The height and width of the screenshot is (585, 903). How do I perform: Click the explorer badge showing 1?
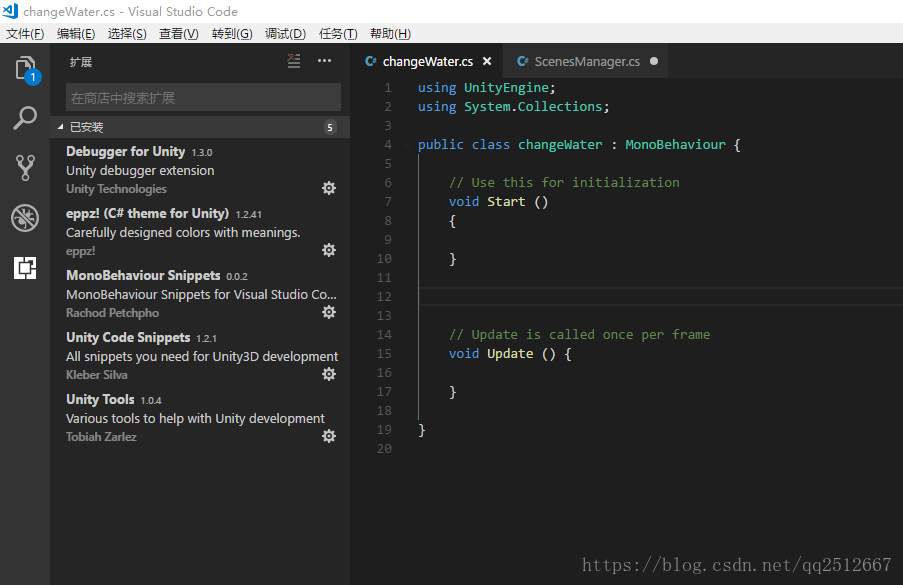pyautogui.click(x=33, y=77)
